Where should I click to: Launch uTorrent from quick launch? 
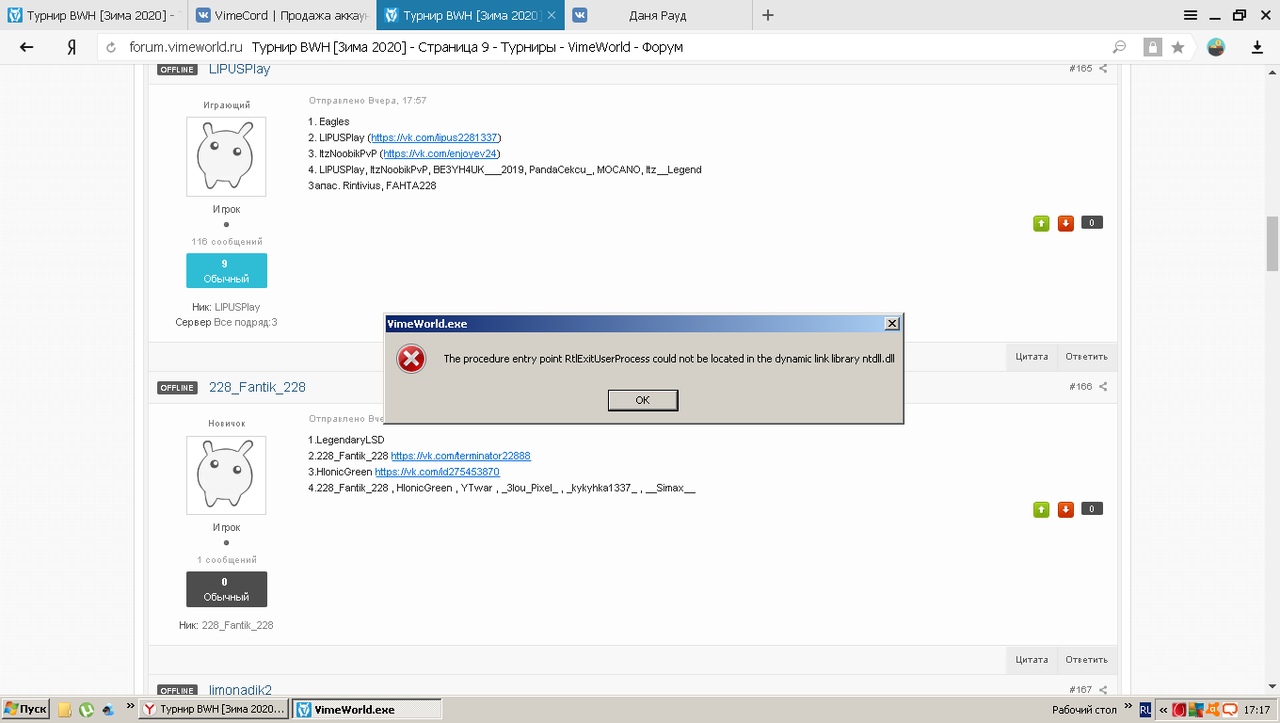87,710
